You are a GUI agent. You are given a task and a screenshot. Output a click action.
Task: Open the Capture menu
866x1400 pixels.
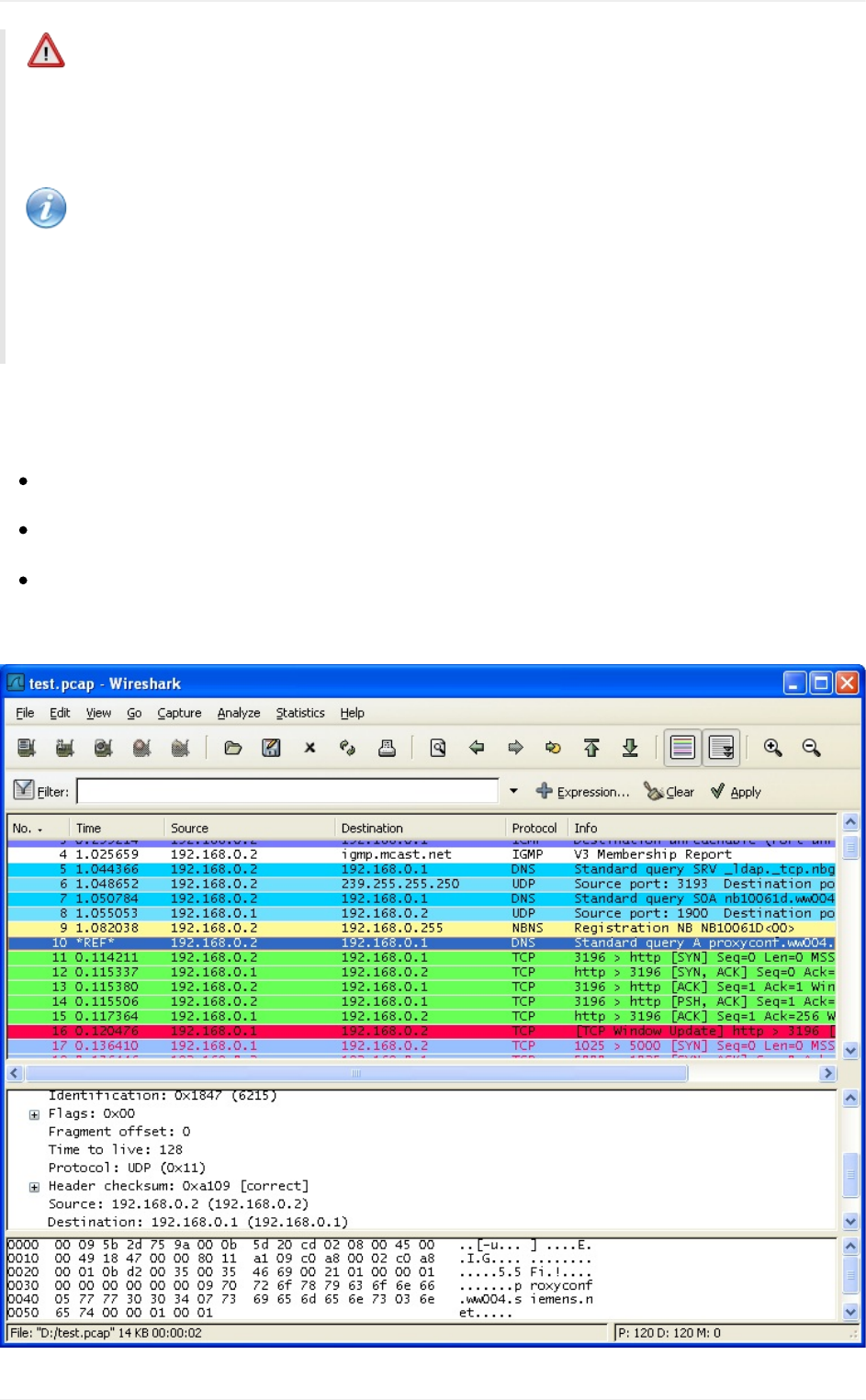click(179, 713)
